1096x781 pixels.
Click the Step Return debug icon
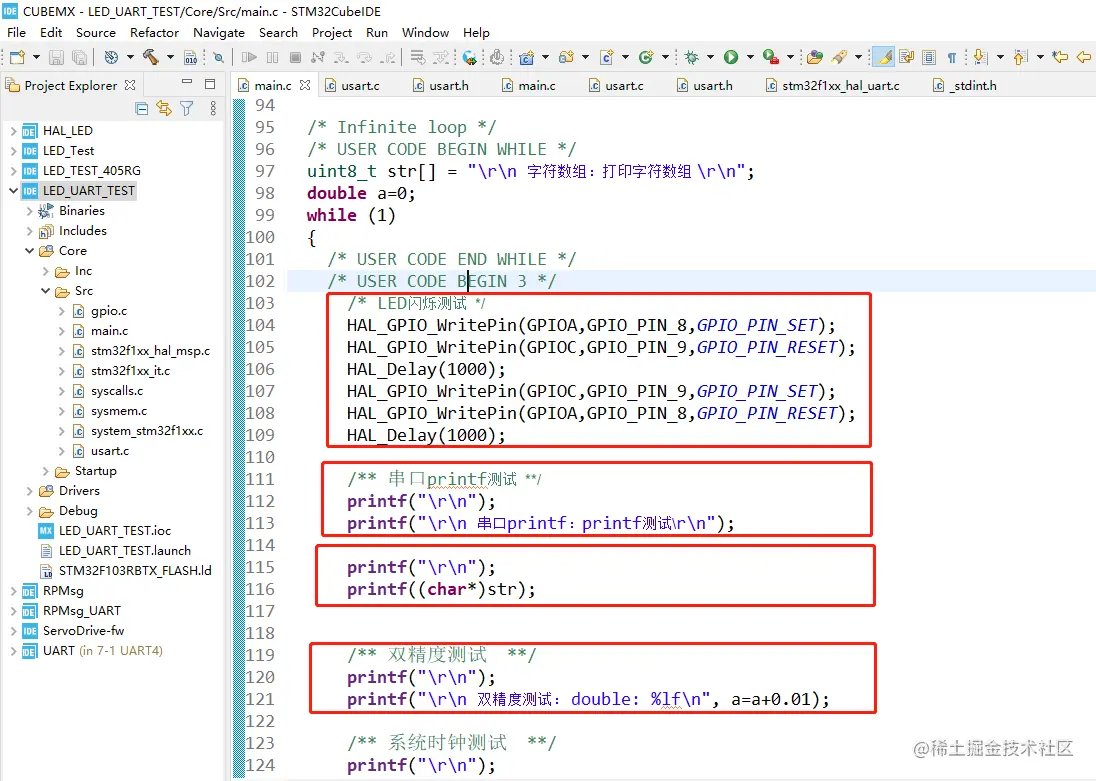click(388, 57)
